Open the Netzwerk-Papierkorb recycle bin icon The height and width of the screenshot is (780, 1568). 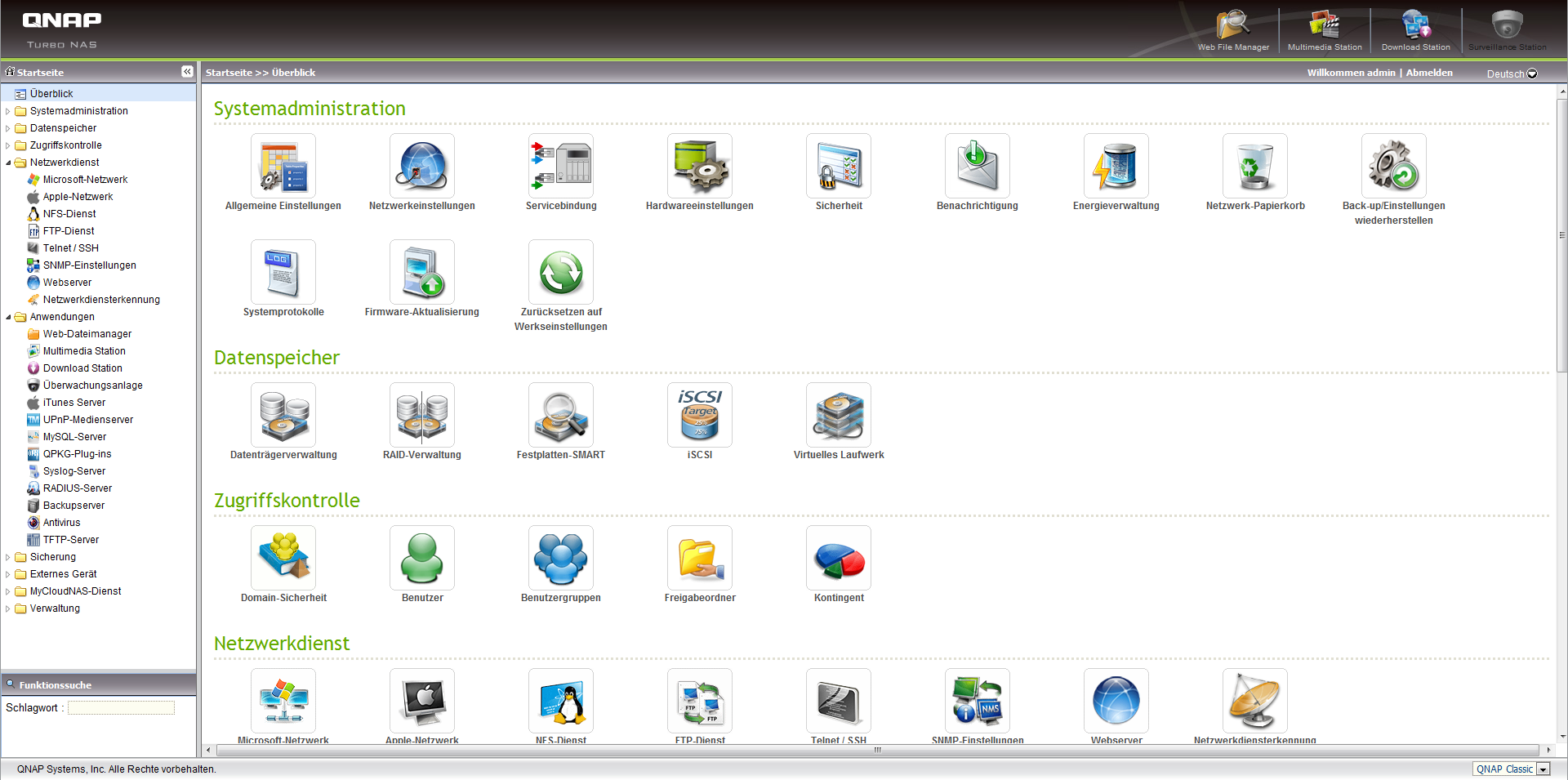click(1254, 167)
